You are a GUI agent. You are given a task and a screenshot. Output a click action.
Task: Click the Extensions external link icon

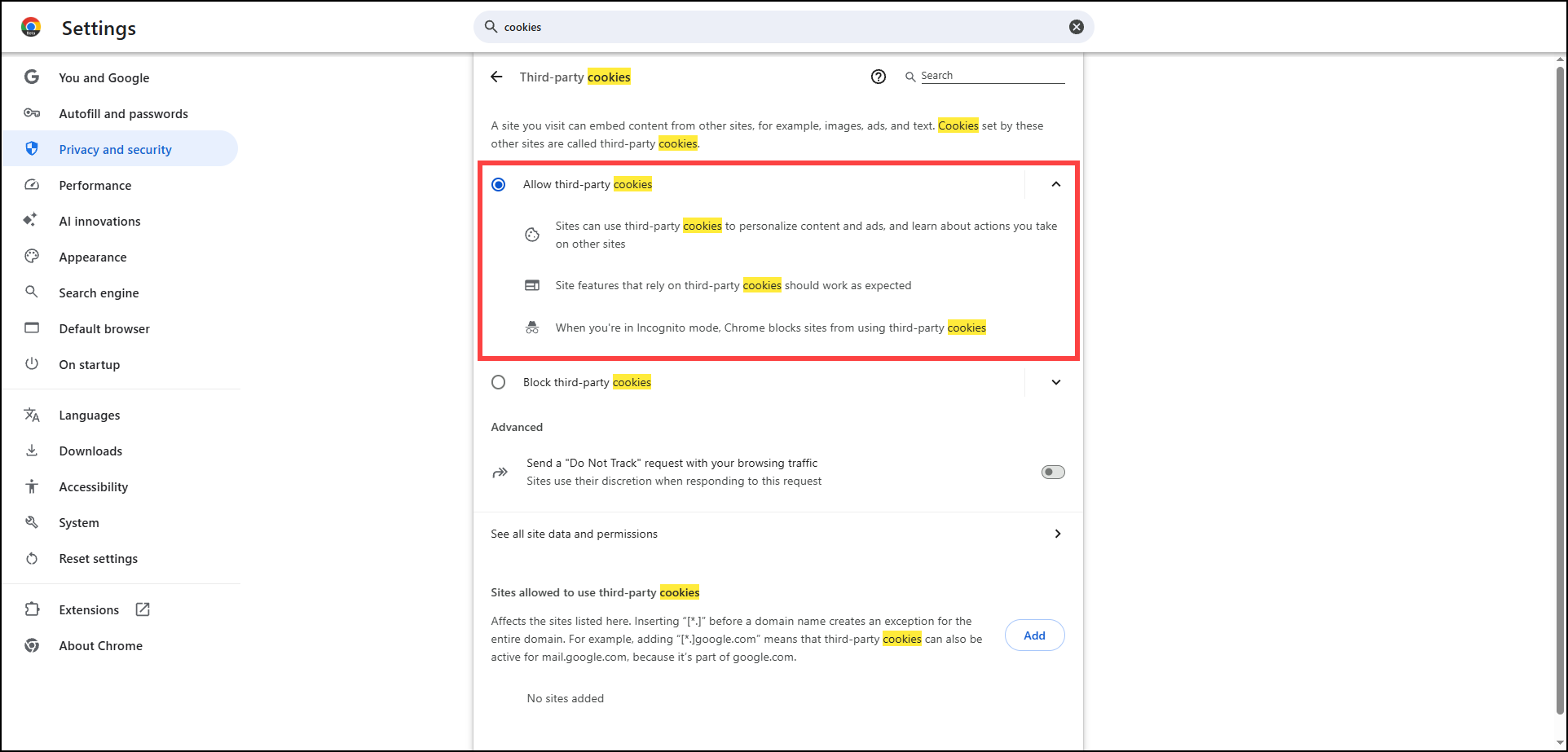click(x=143, y=609)
